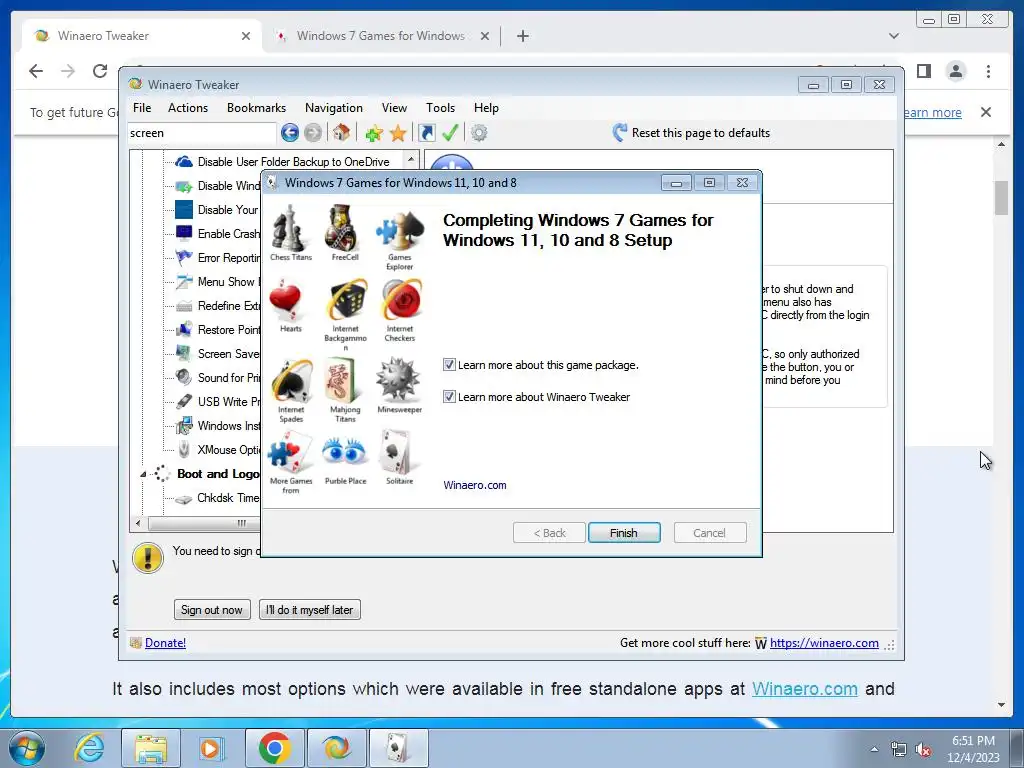Viewport: 1024px width, 768px height.
Task: Click the Purble Place eyes icon
Action: (344, 452)
